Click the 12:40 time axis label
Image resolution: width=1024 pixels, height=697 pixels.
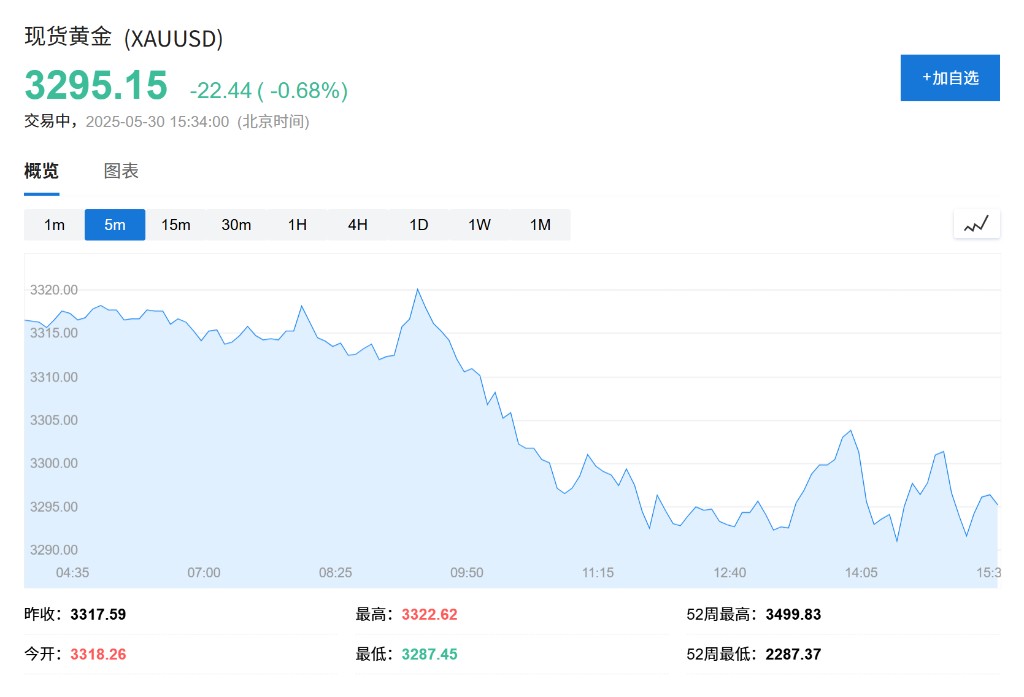pyautogui.click(x=729, y=573)
